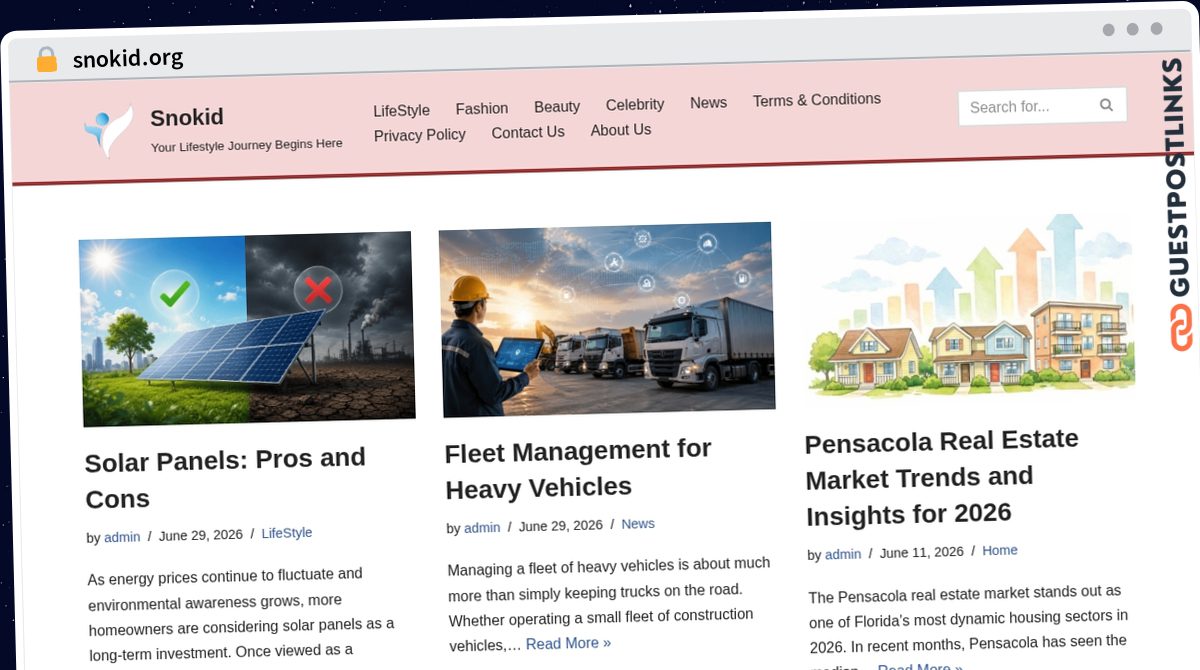Select the Celebrity menu item

[x=635, y=104]
